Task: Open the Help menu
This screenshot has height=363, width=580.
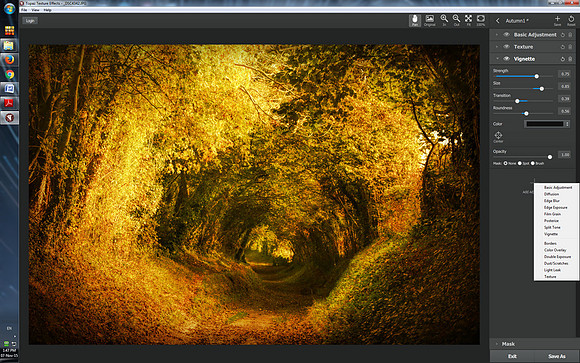Action: [47, 10]
